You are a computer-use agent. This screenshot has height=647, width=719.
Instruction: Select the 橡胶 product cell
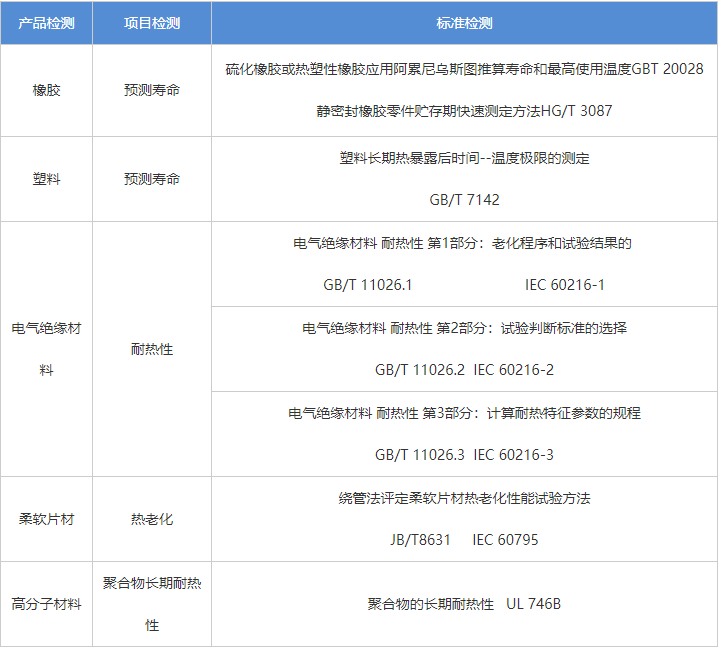[46, 90]
